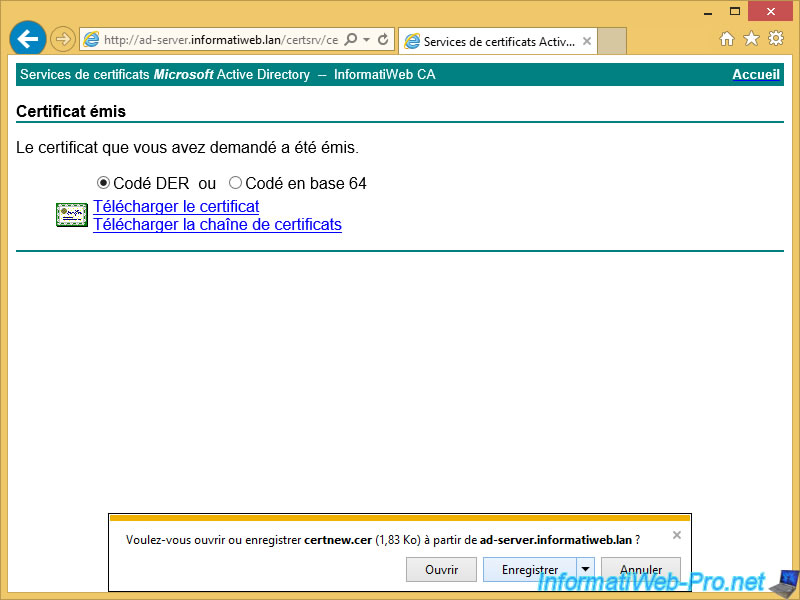Select the Codé en base 64 option
Screen dimensions: 800x600
tap(235, 183)
